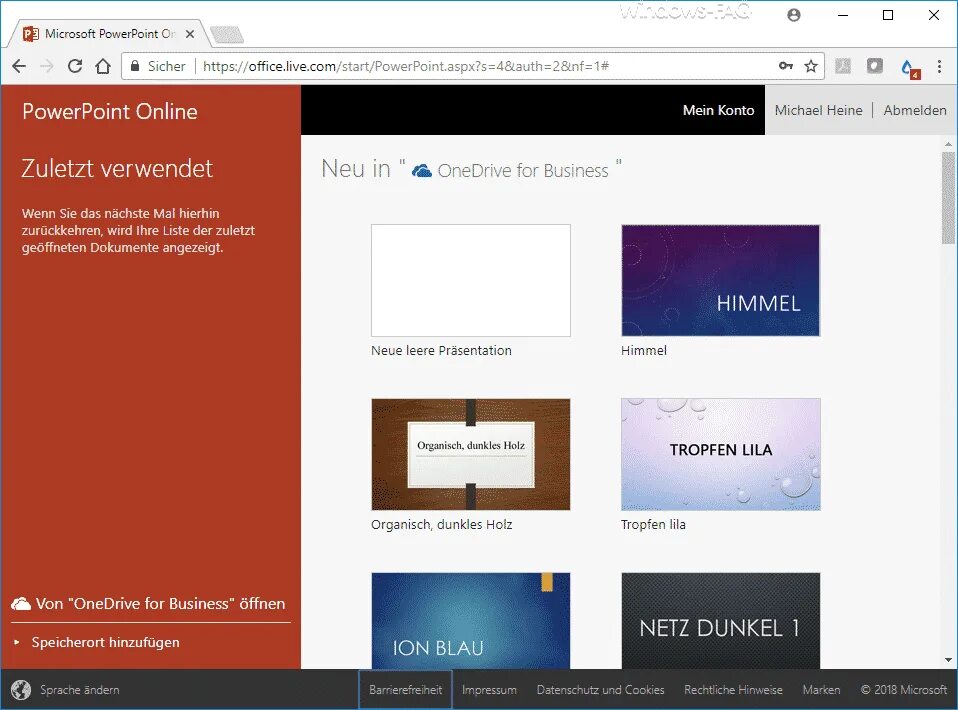This screenshot has height=710, width=958.
Task: Open Marken footer link
Action: coord(821,690)
